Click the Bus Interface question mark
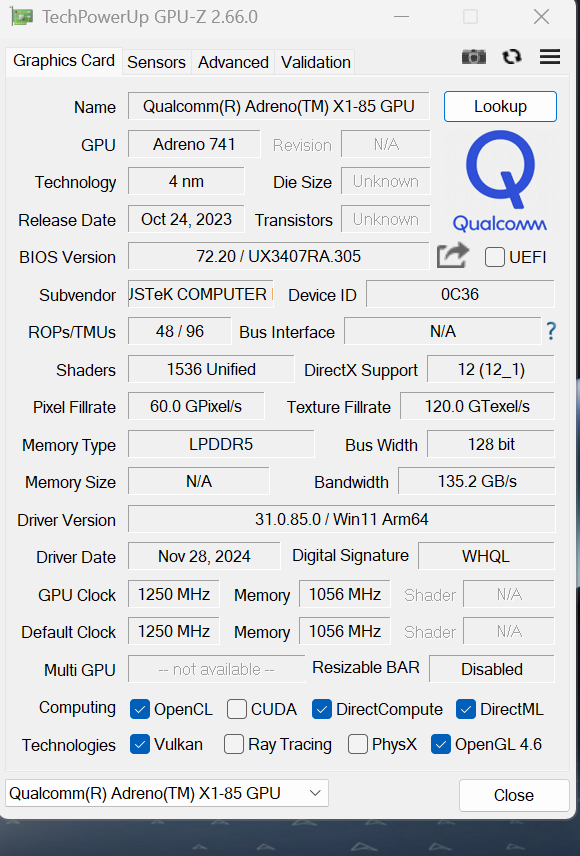Viewport: 580px width, 856px height. pos(551,331)
